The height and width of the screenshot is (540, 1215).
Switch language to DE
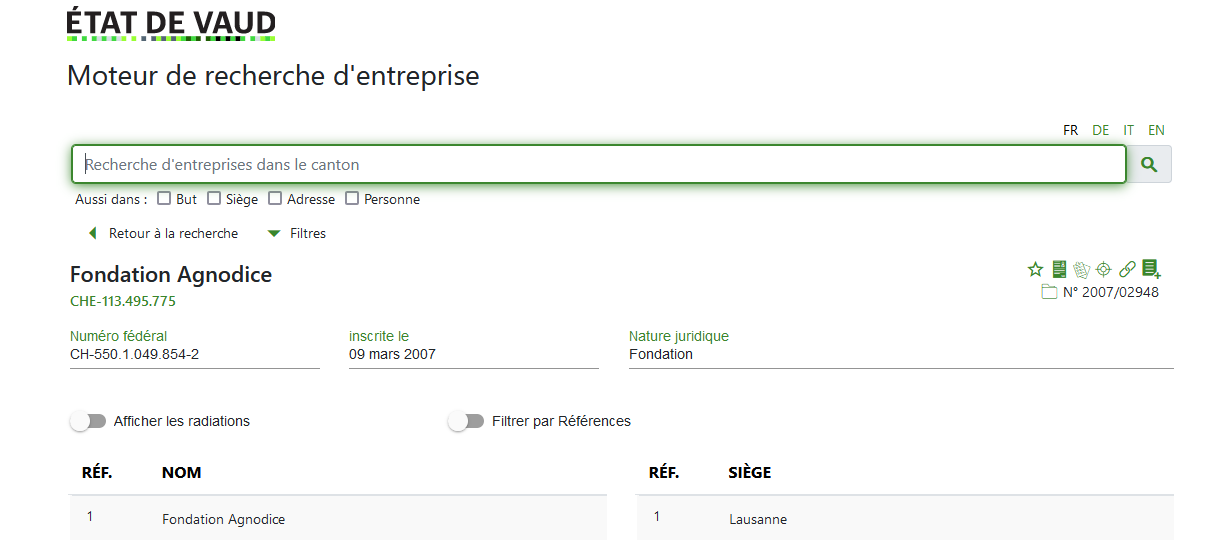point(1100,130)
